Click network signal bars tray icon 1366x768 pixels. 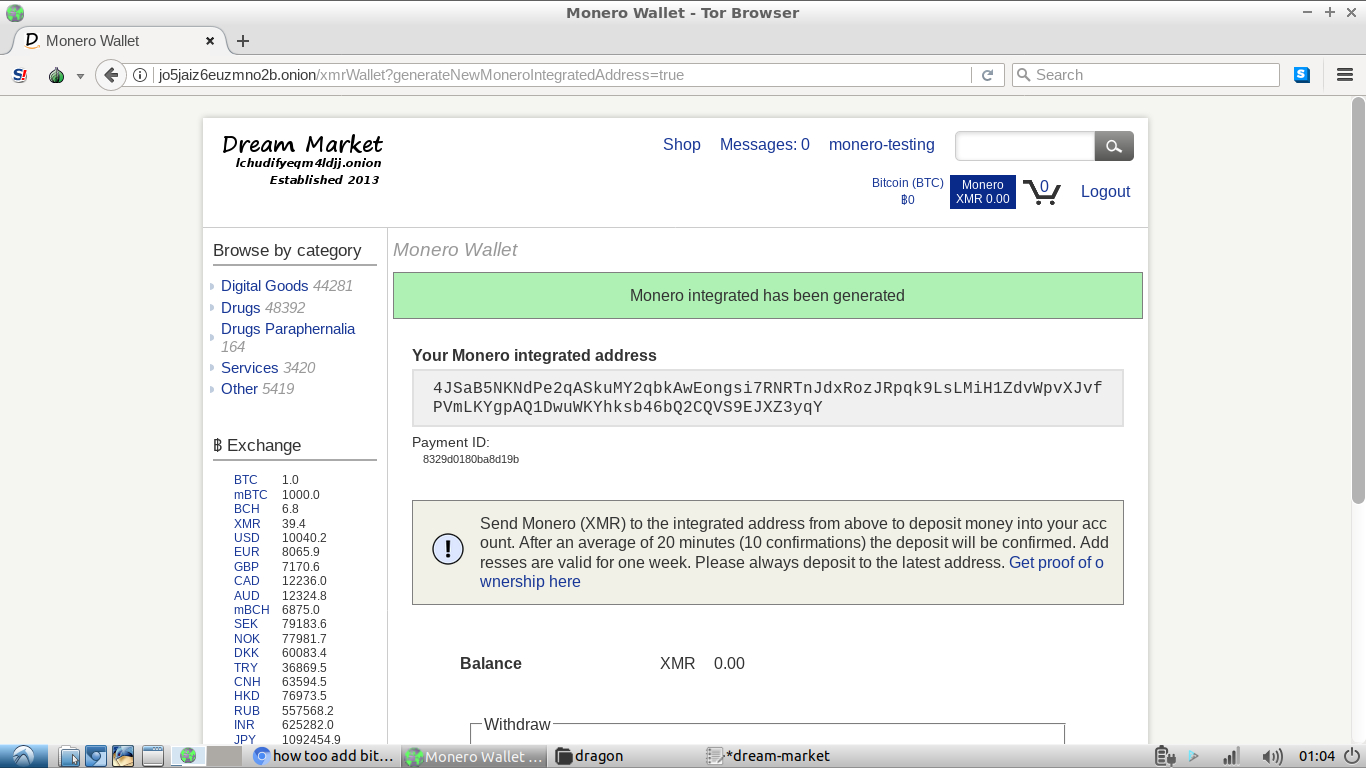tap(1232, 756)
